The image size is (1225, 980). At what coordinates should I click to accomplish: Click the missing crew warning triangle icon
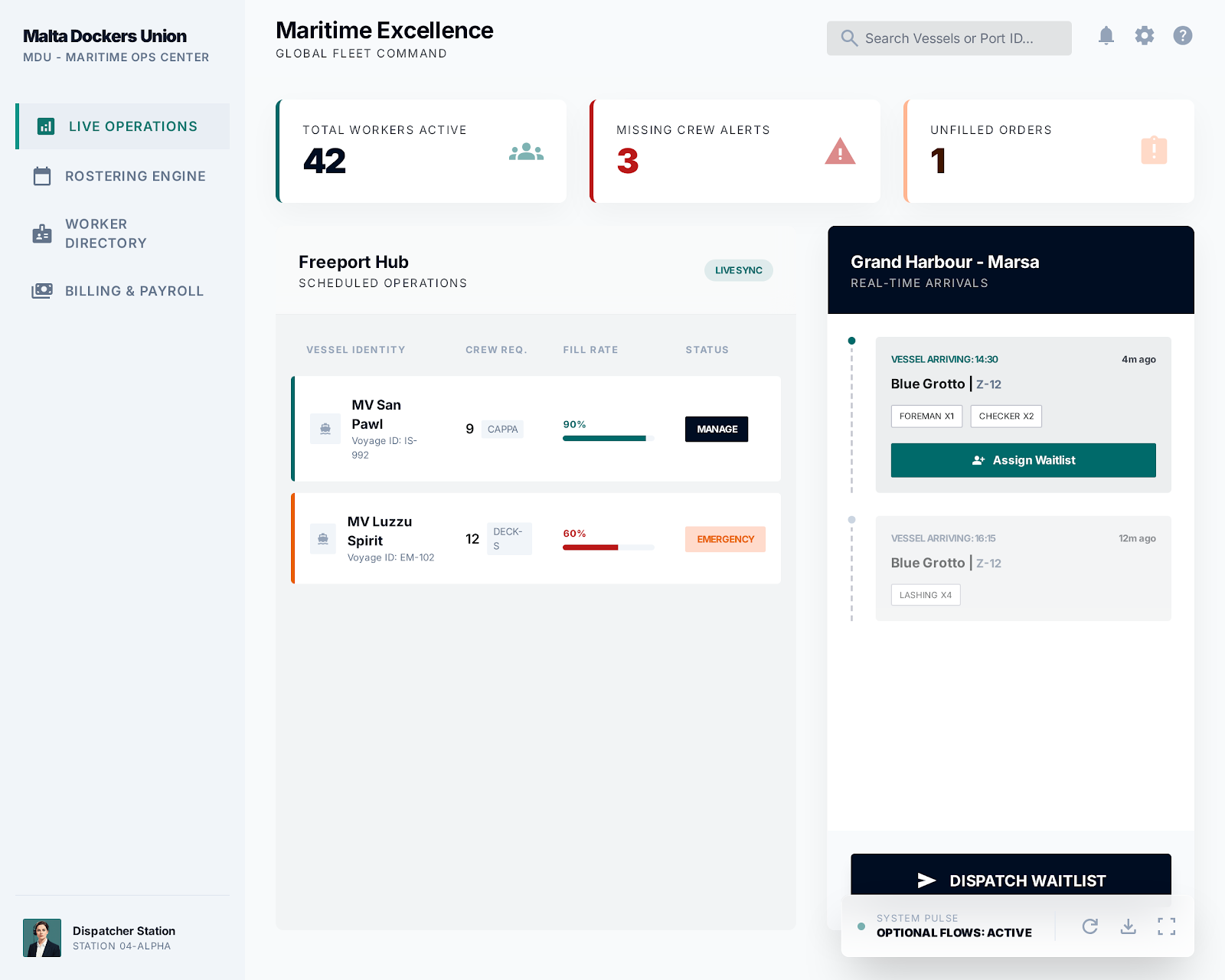tap(840, 152)
